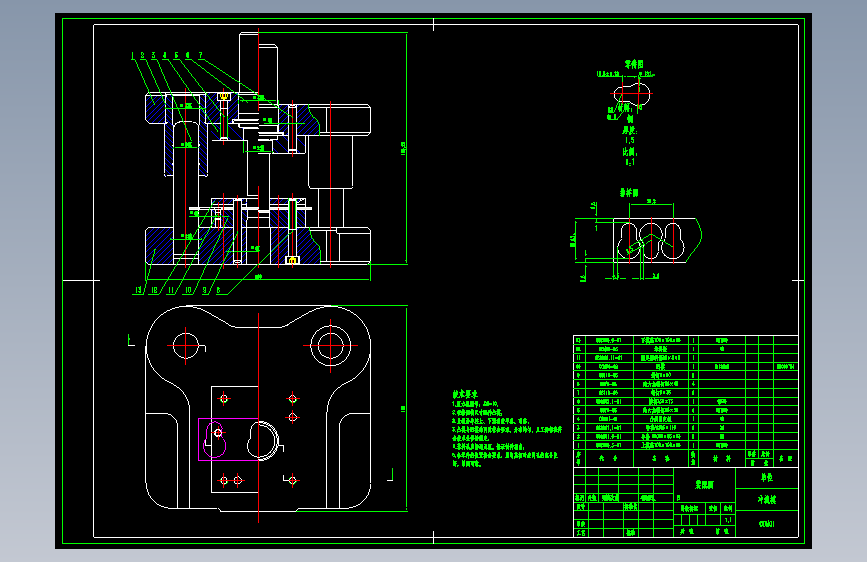Pick part balloon number 8

pos(218,290)
